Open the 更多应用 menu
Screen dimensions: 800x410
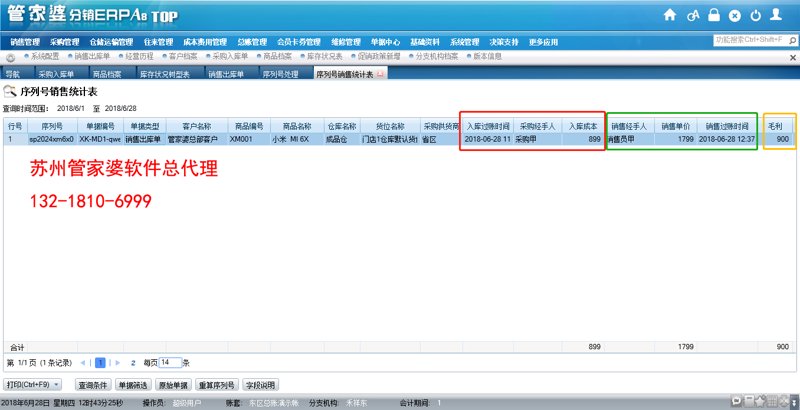543,42
